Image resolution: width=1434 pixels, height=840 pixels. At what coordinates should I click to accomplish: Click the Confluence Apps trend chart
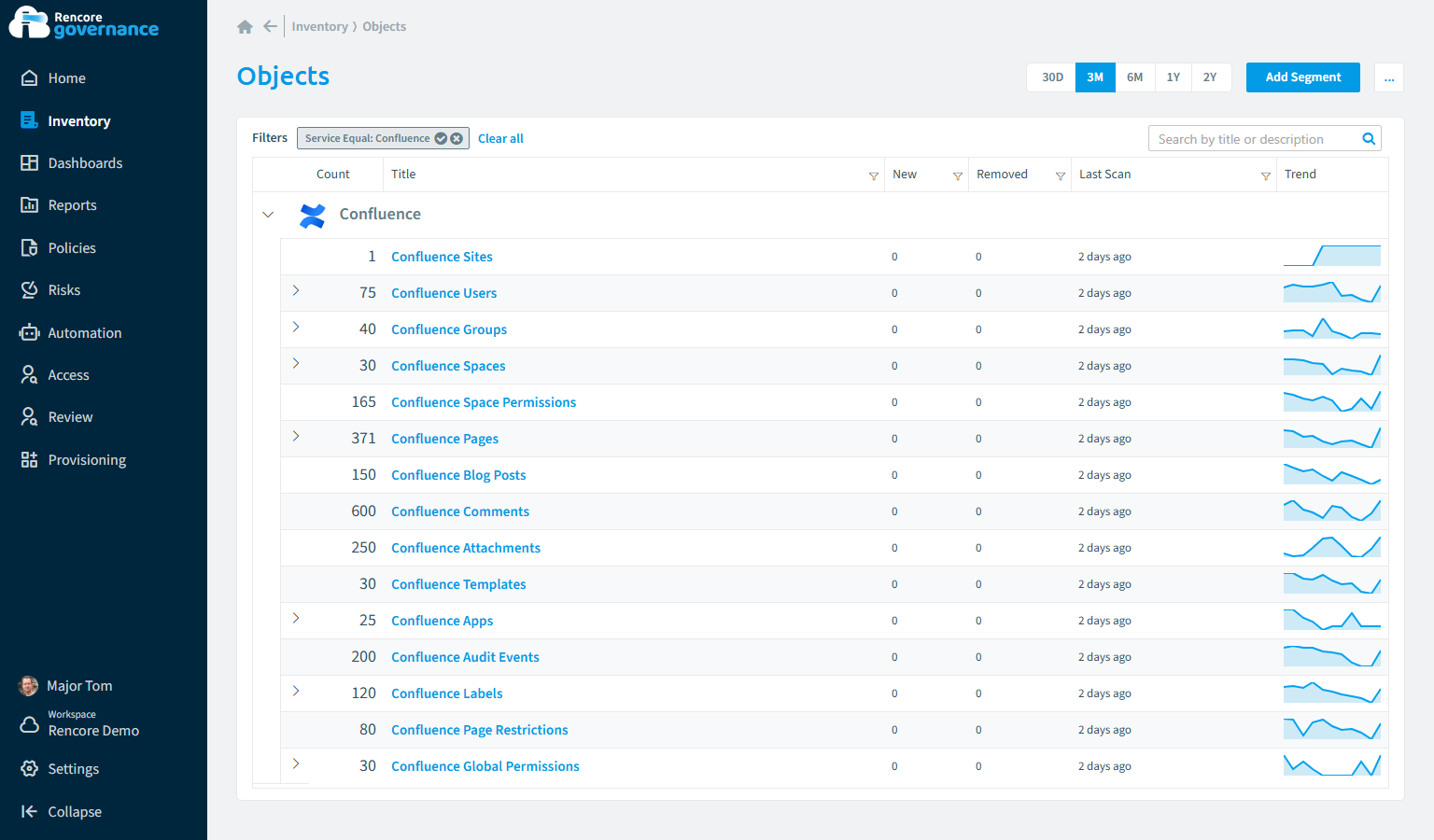click(x=1332, y=620)
